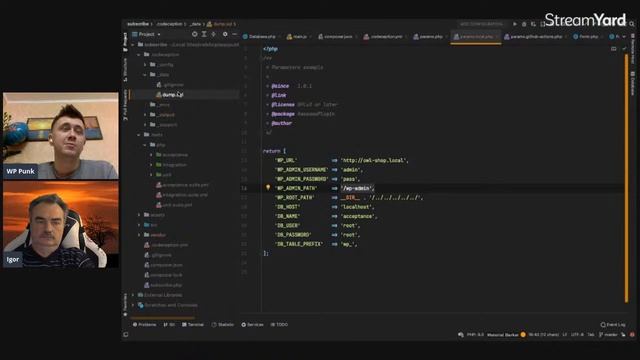The image size is (640, 360).
Task: Expand Scratches and Consoles node
Action: click(133, 305)
